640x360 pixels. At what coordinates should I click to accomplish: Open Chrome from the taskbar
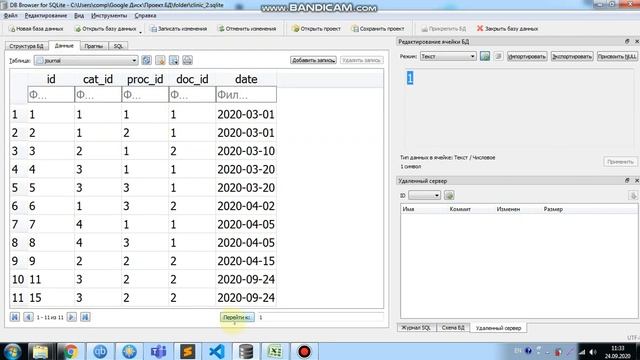point(70,351)
